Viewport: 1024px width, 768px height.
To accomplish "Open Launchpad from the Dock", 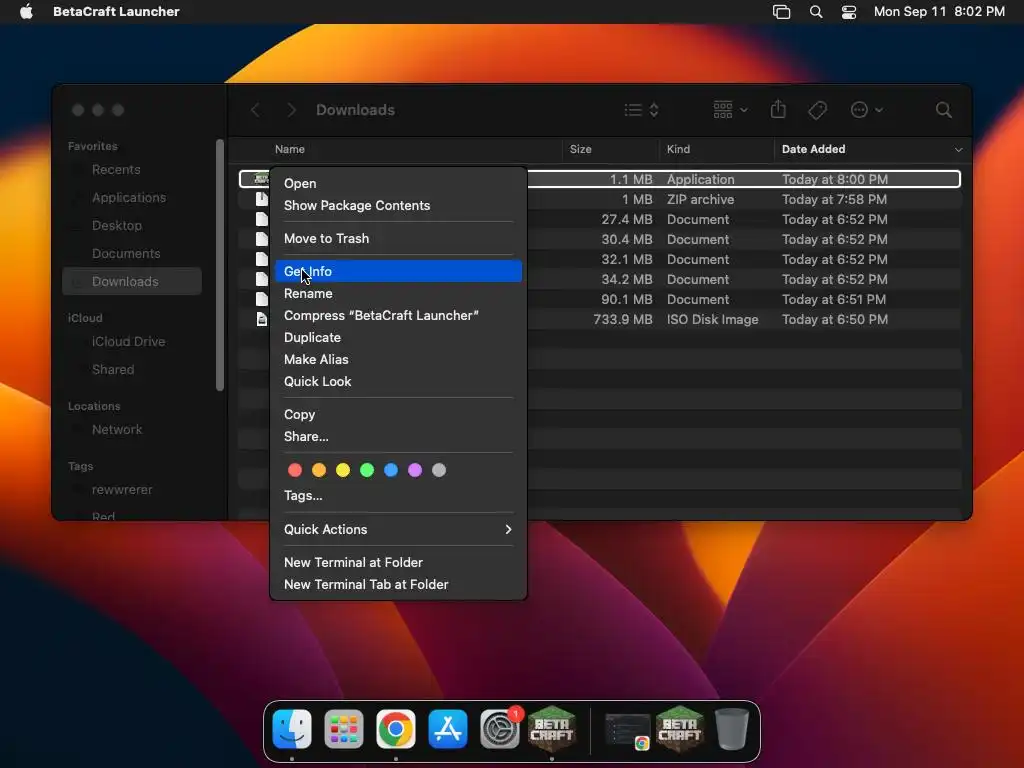I will [x=344, y=728].
